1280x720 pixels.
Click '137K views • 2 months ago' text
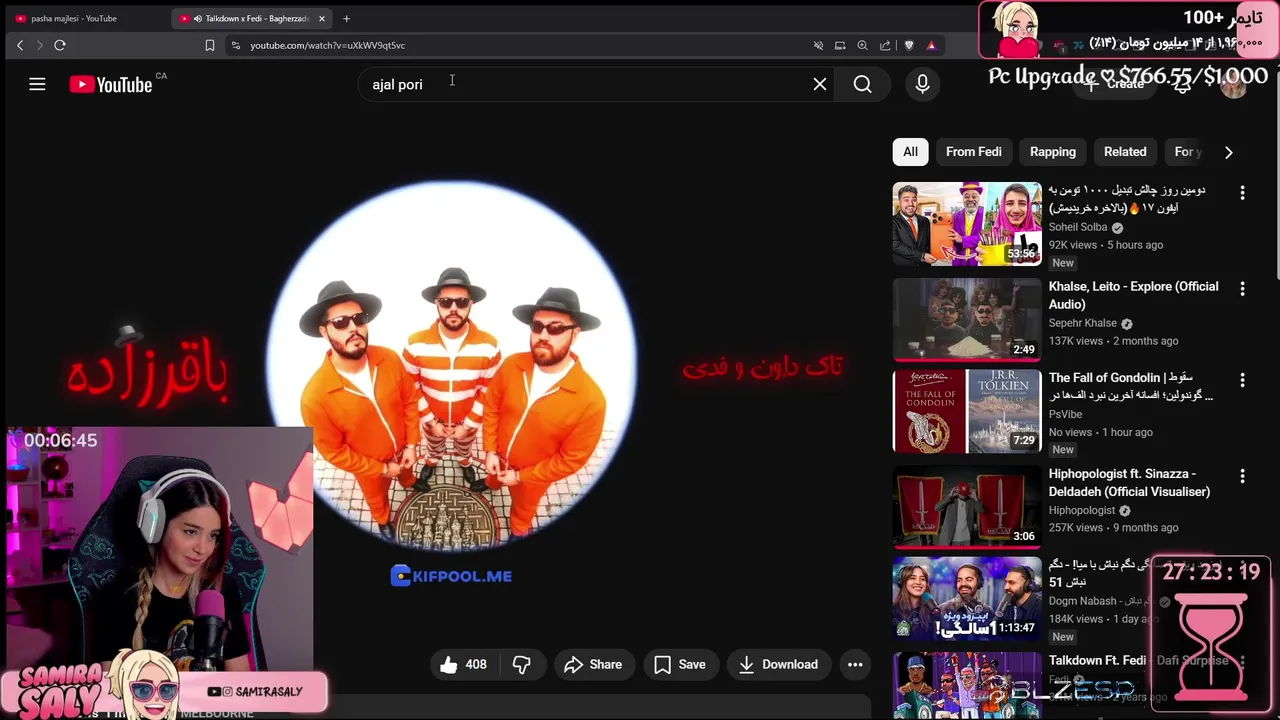click(x=1113, y=341)
